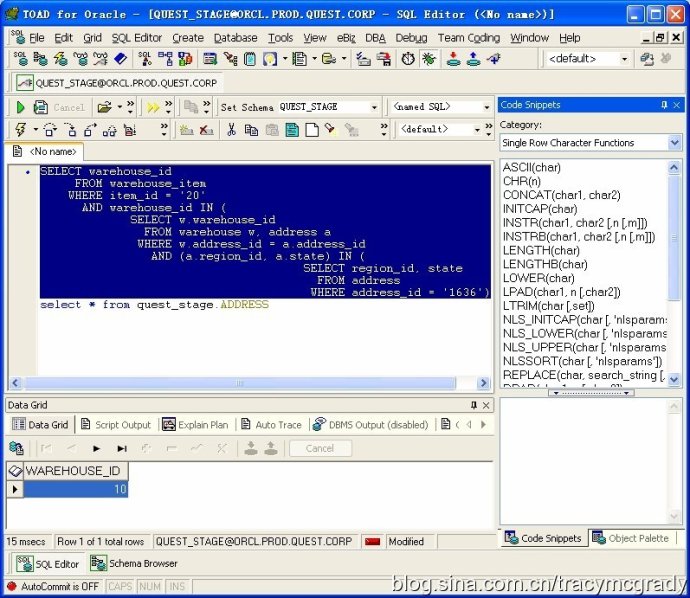The image size is (690, 598).
Task: Click the blue upload arrow database icon
Action: tap(473, 59)
